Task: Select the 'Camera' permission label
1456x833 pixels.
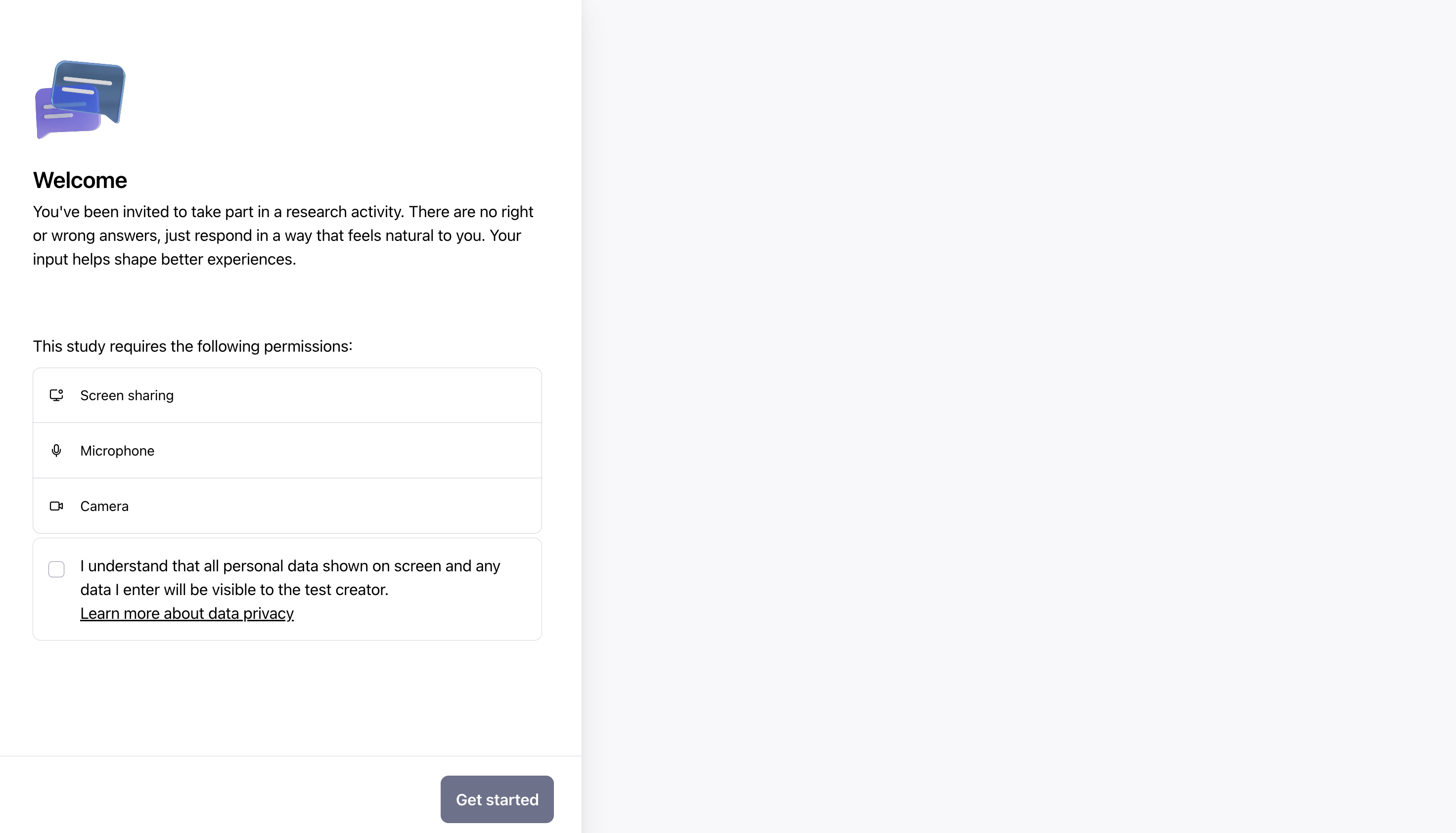Action: point(104,507)
